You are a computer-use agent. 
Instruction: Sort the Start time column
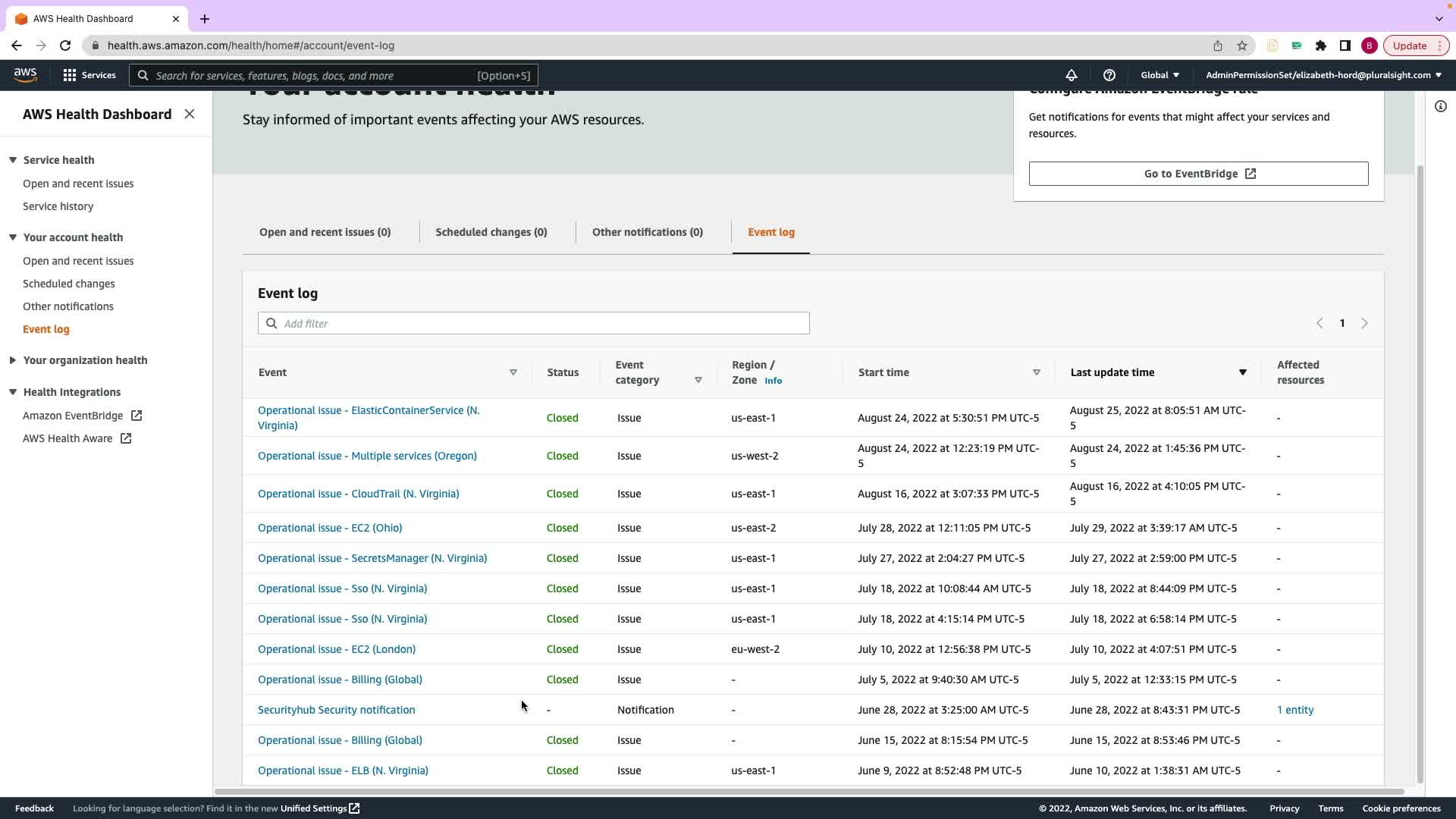coord(1036,372)
